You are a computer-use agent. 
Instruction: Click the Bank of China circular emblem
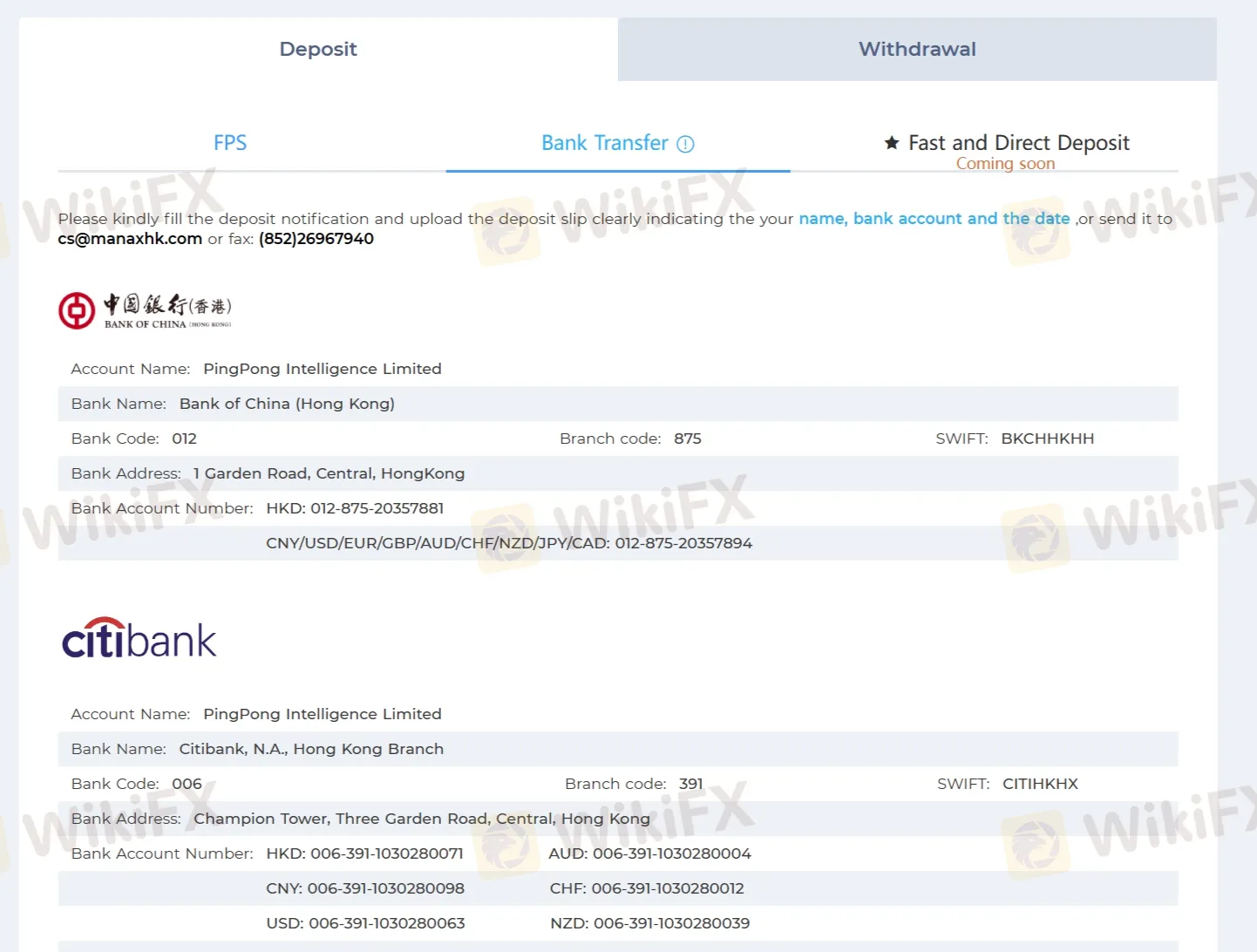click(77, 309)
